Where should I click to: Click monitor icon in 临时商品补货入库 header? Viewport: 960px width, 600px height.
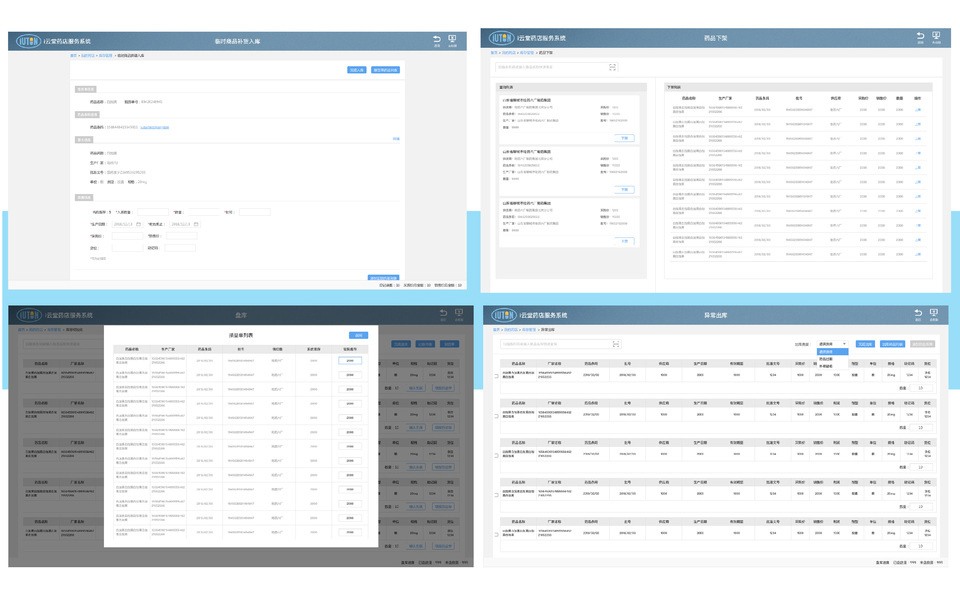(x=452, y=39)
